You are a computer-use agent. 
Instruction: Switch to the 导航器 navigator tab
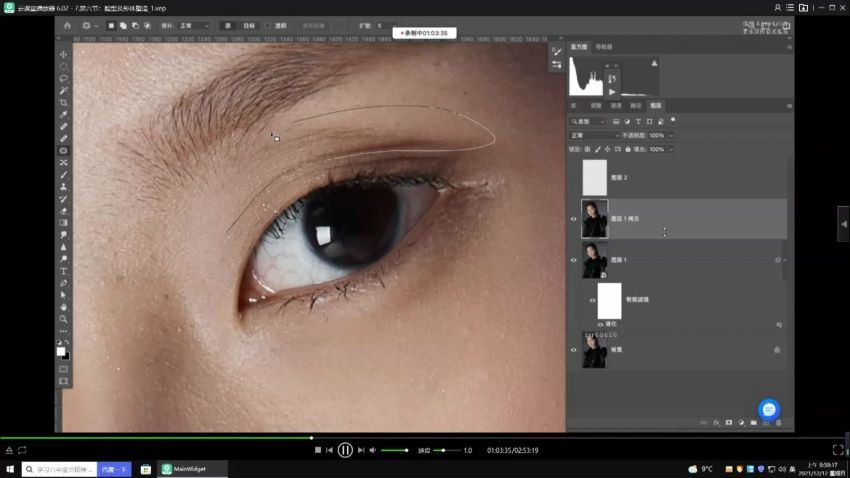pos(604,47)
